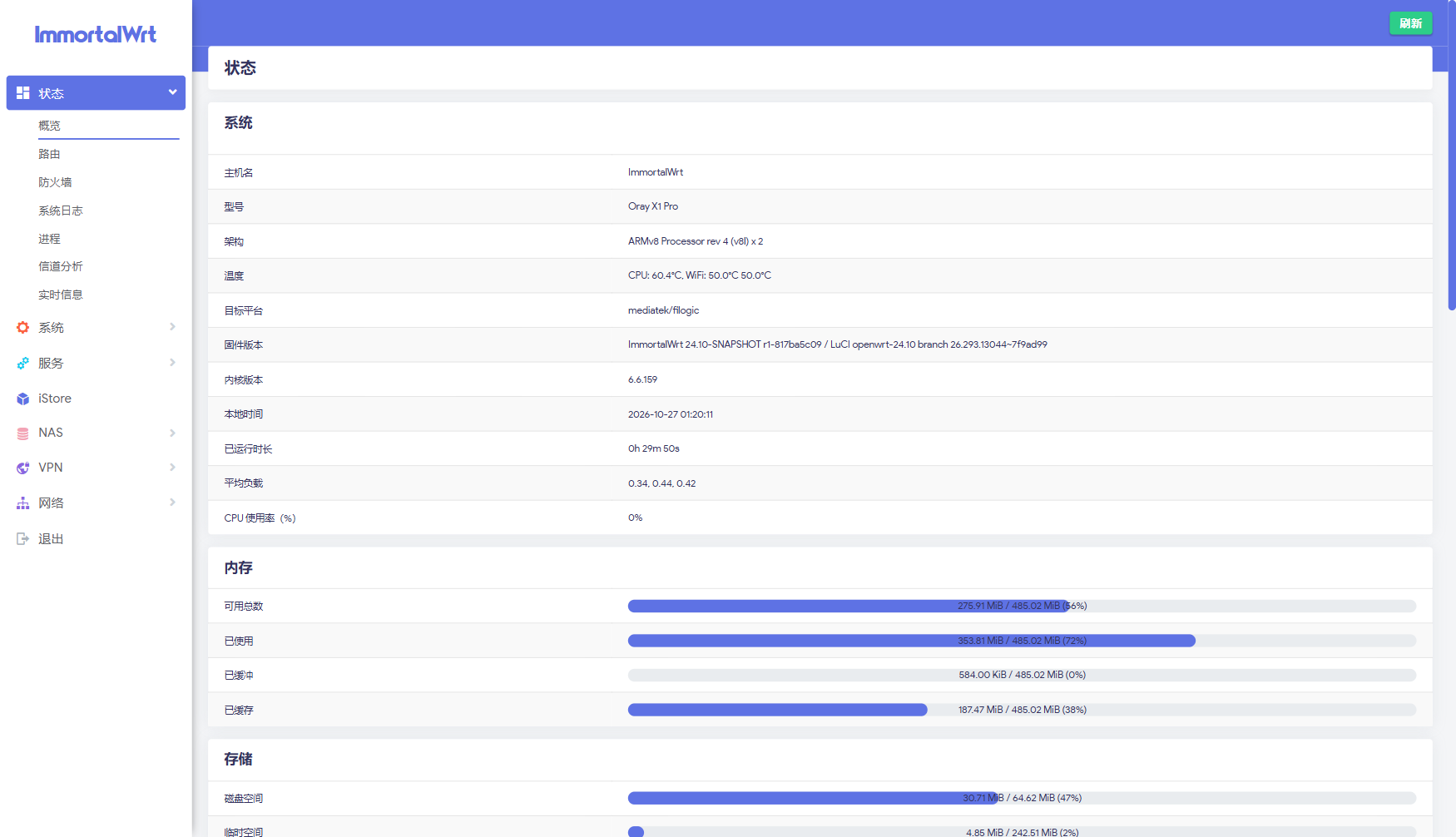Screen dimensions: 1456x837
Task: Click the 退出 logout link
Action: tap(51, 539)
